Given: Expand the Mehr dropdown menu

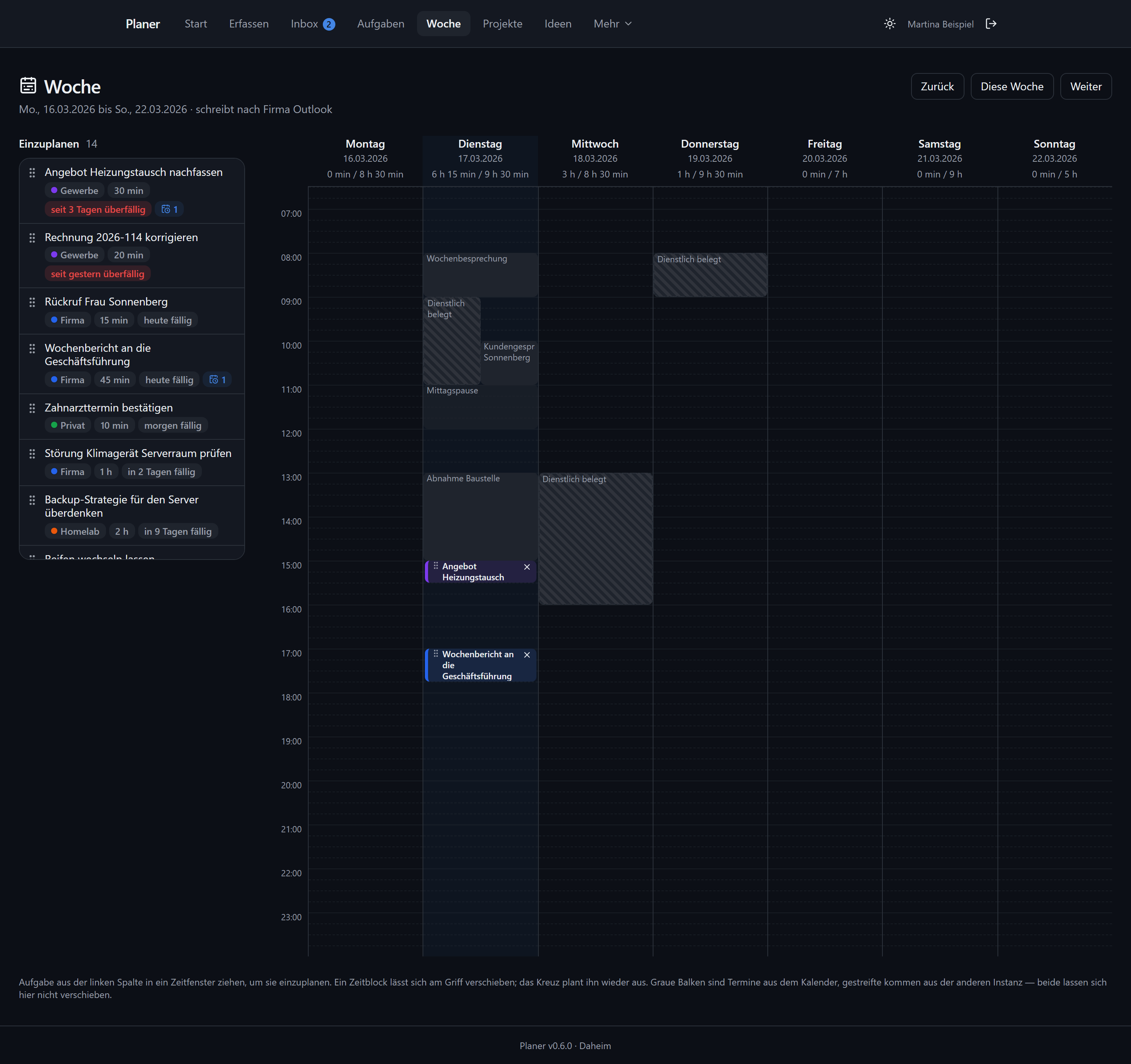Looking at the screenshot, I should tap(613, 24).
